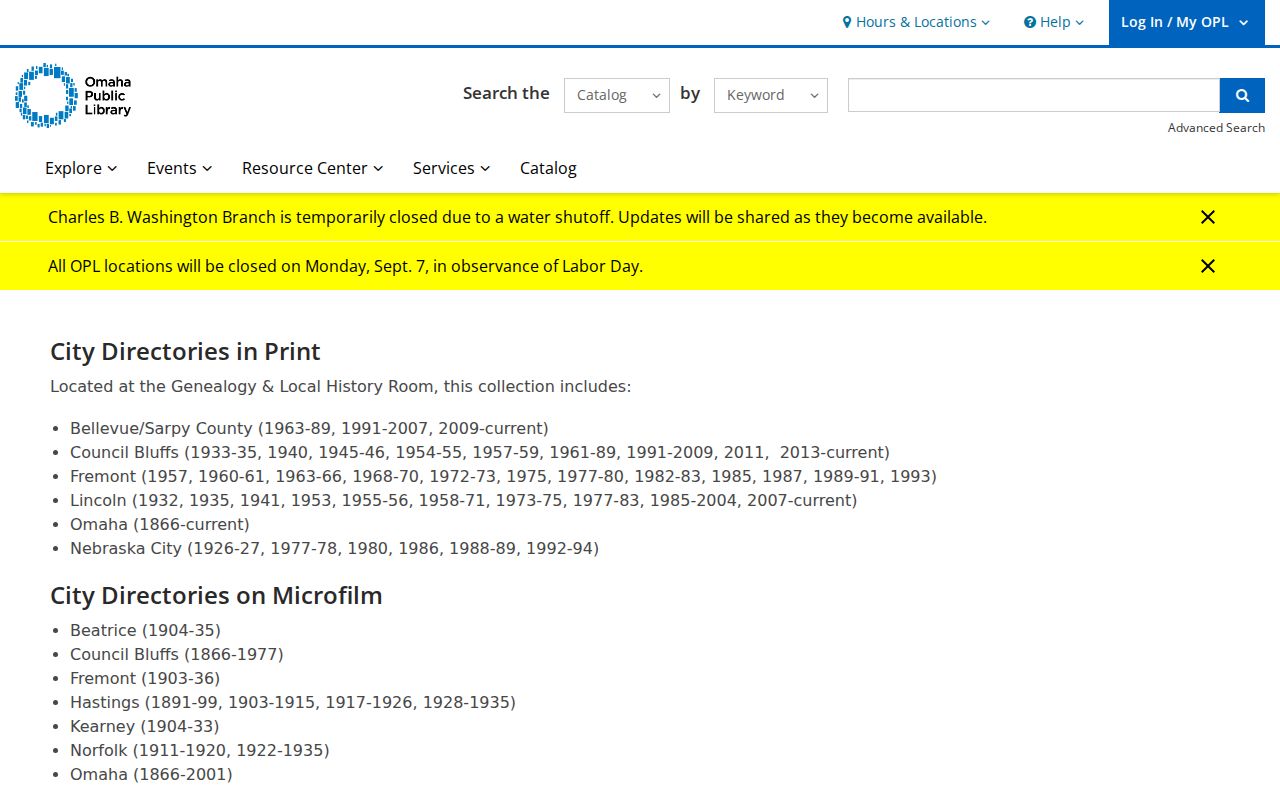Expand the Log In / My OPL menu

pos(1186,22)
